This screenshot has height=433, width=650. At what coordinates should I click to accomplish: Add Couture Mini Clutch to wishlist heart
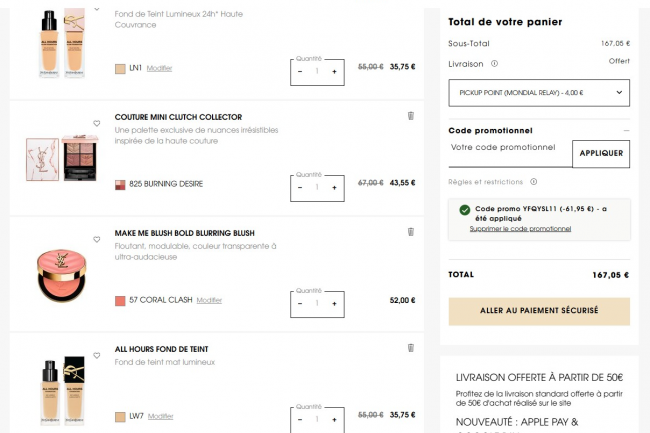tap(97, 124)
